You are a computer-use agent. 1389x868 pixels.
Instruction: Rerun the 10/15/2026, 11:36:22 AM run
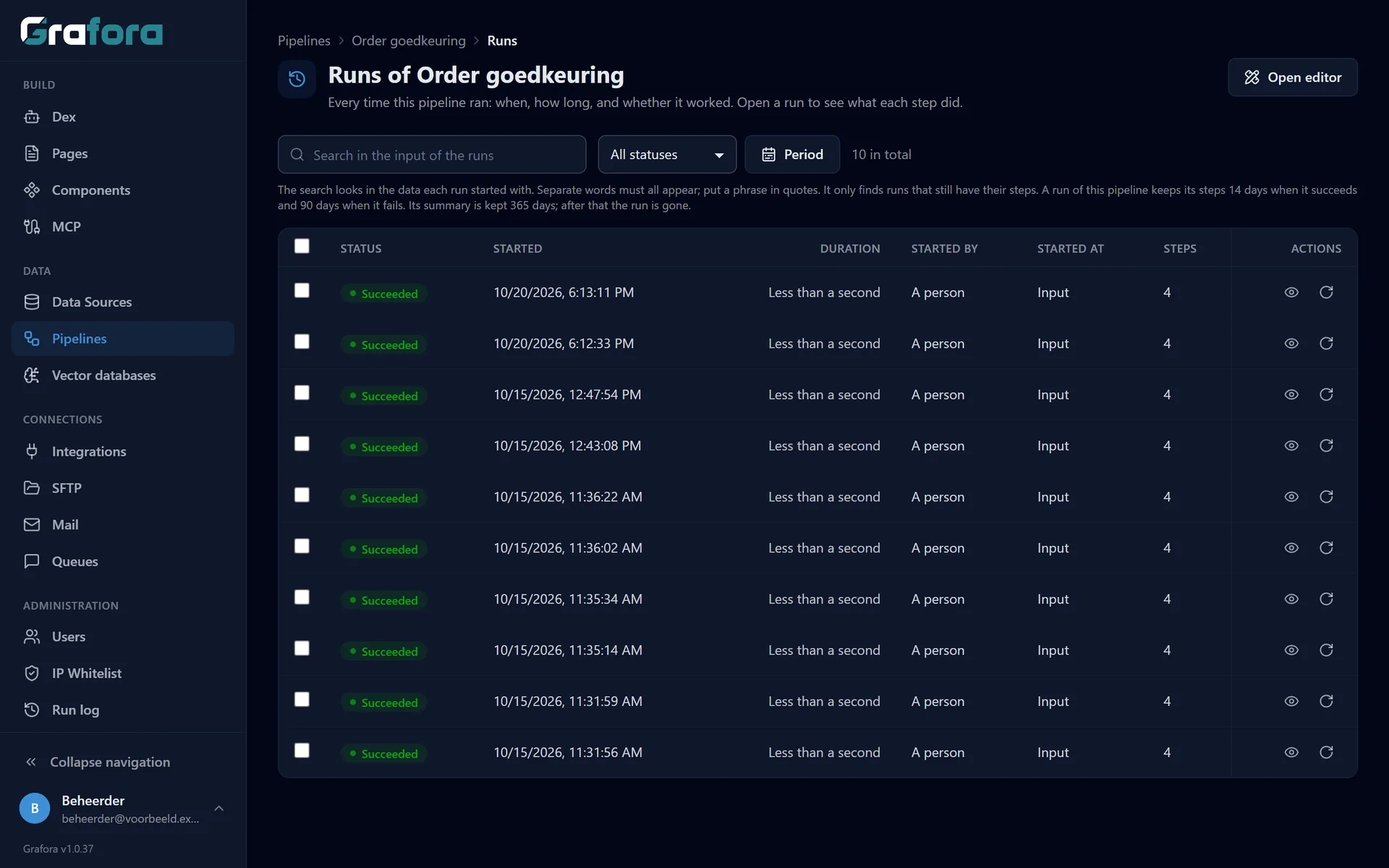click(1326, 497)
